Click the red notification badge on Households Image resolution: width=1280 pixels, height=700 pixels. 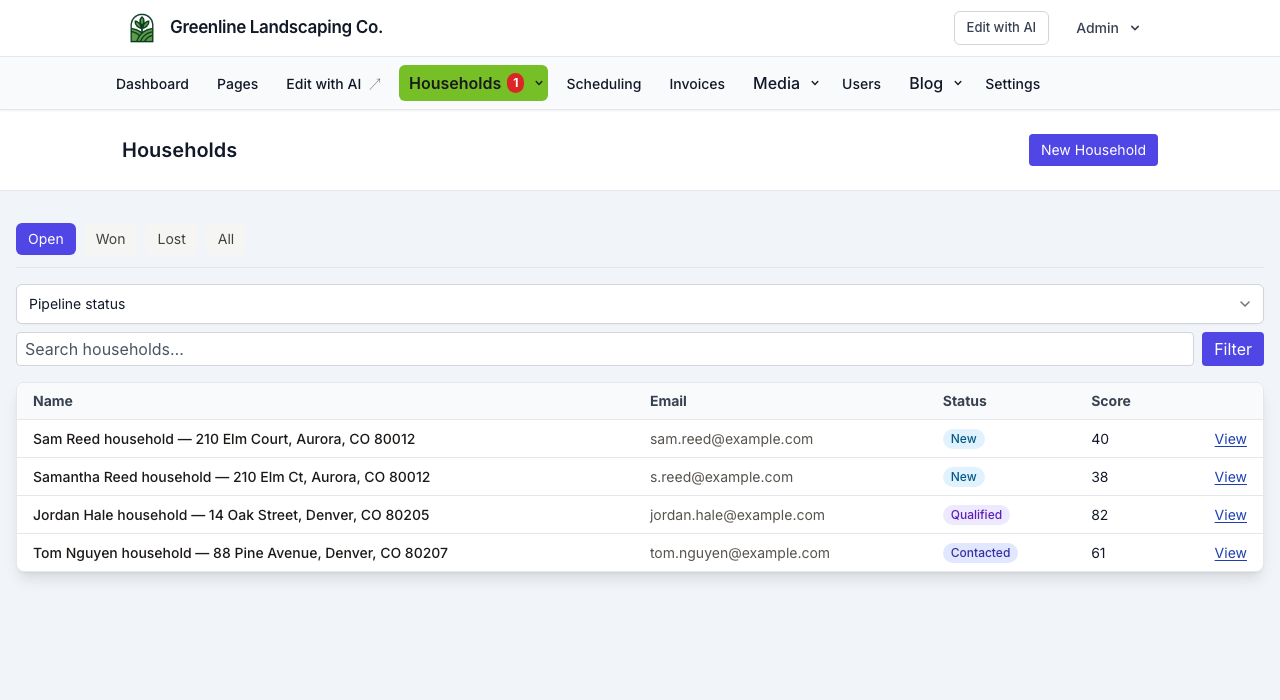click(515, 83)
